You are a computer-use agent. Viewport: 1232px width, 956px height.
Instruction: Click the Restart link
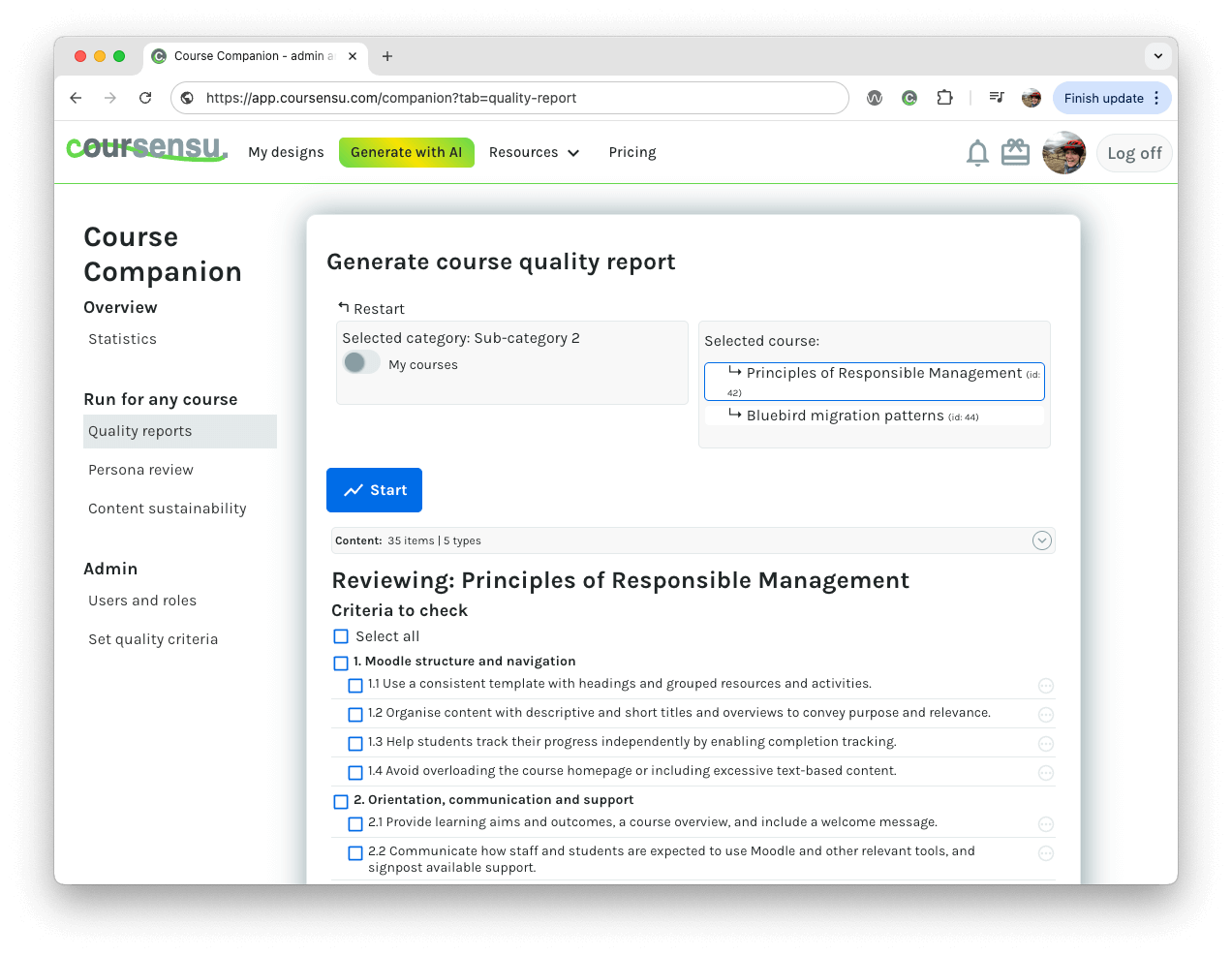tap(371, 308)
